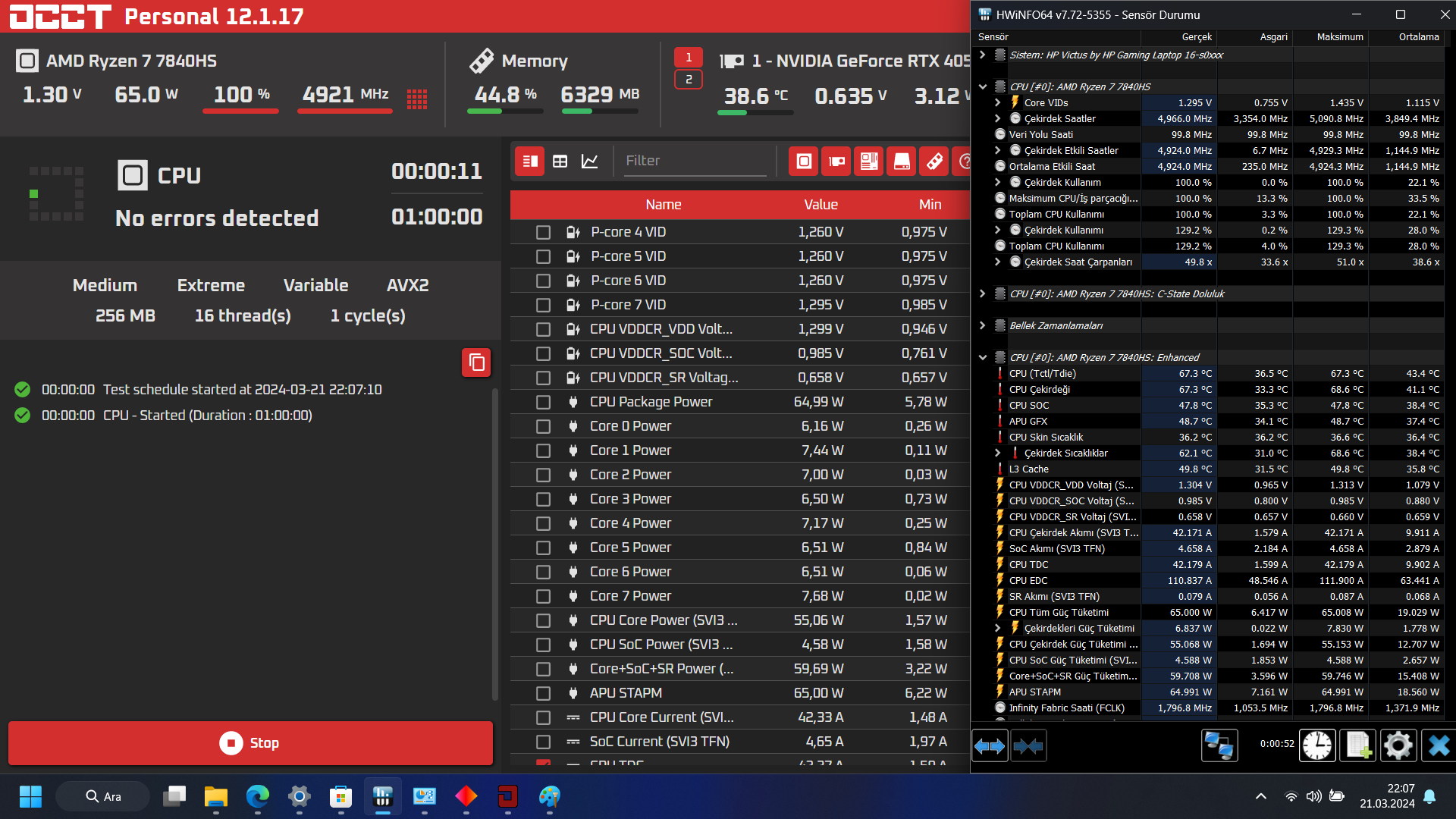The image size is (1456, 819).
Task: Reset HWiNFO sensor values with clock icon
Action: click(1317, 746)
